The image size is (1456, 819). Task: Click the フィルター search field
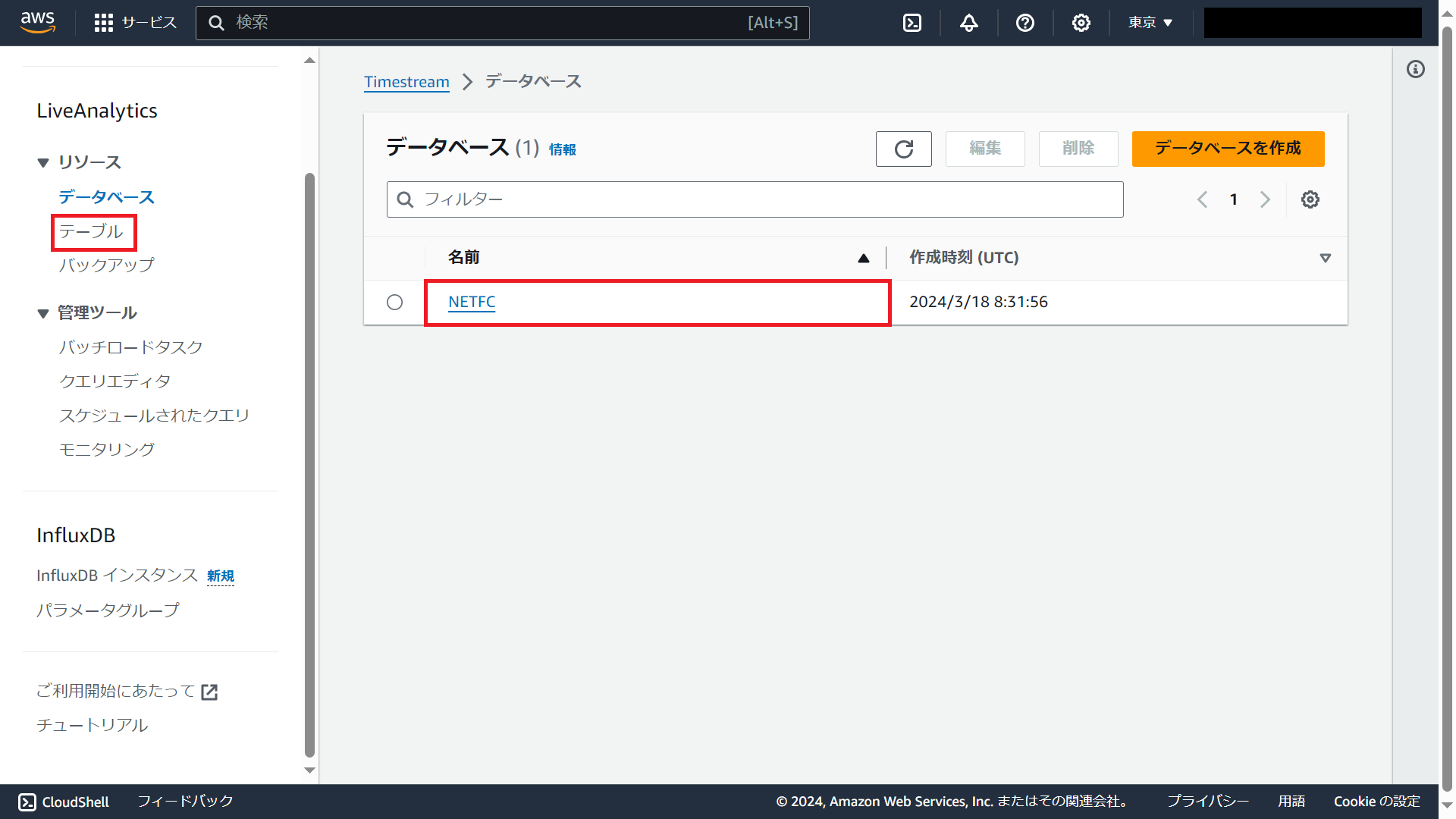(x=755, y=199)
